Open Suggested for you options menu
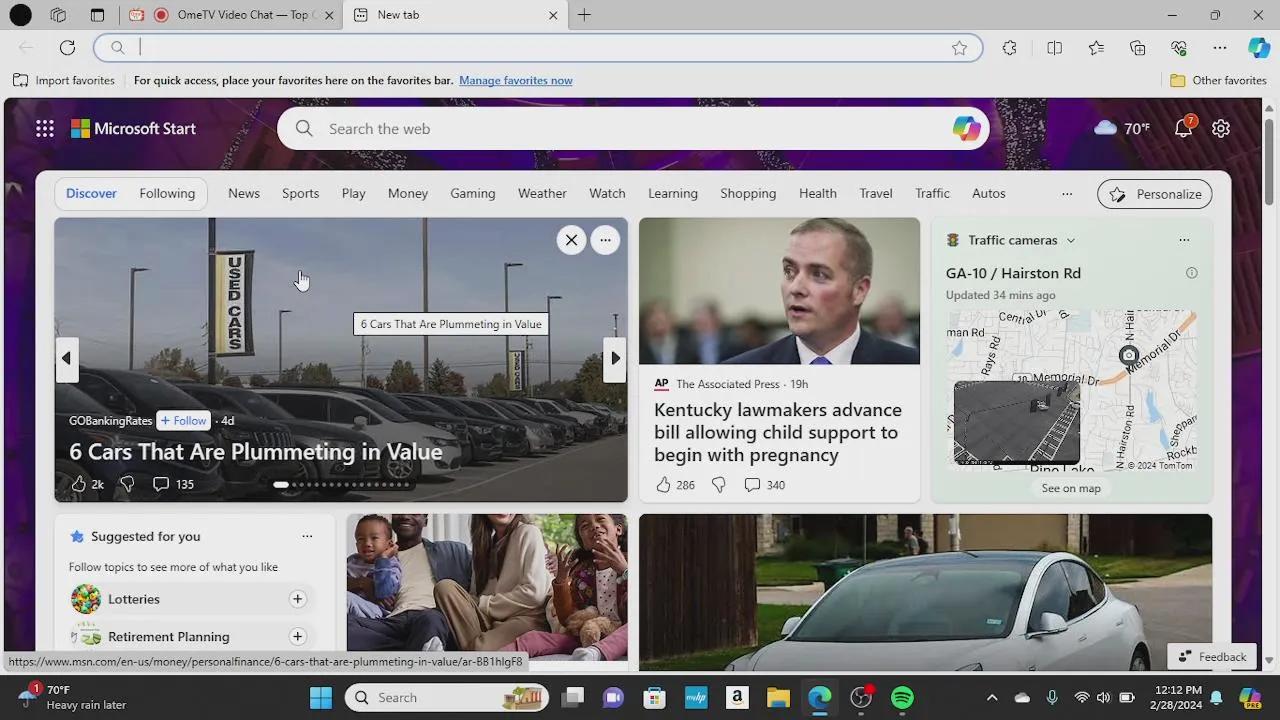This screenshot has width=1280, height=720. coord(307,537)
